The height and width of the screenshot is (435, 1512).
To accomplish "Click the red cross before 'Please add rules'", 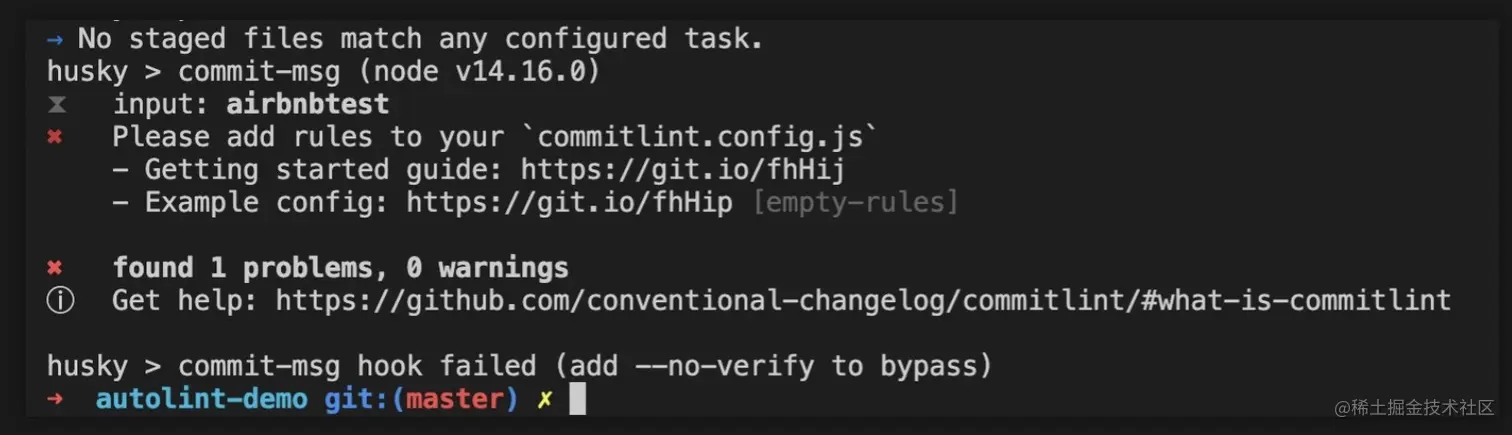I will [55, 137].
